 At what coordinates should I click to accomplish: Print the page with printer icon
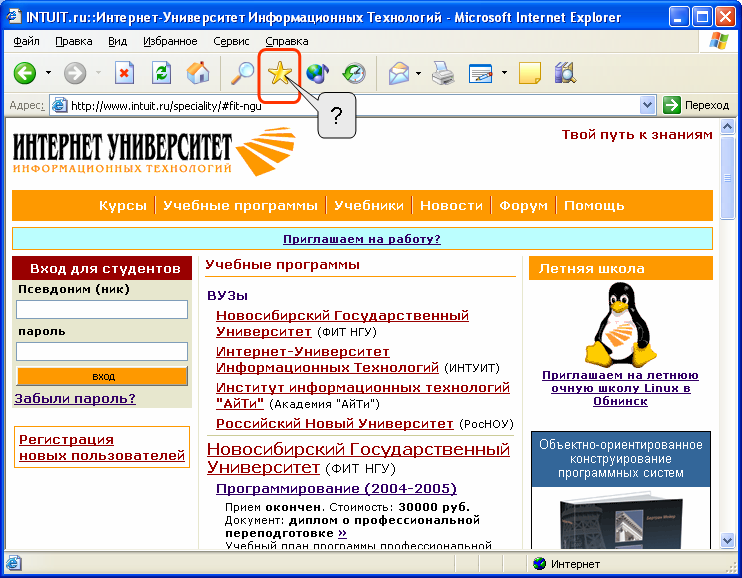443,73
